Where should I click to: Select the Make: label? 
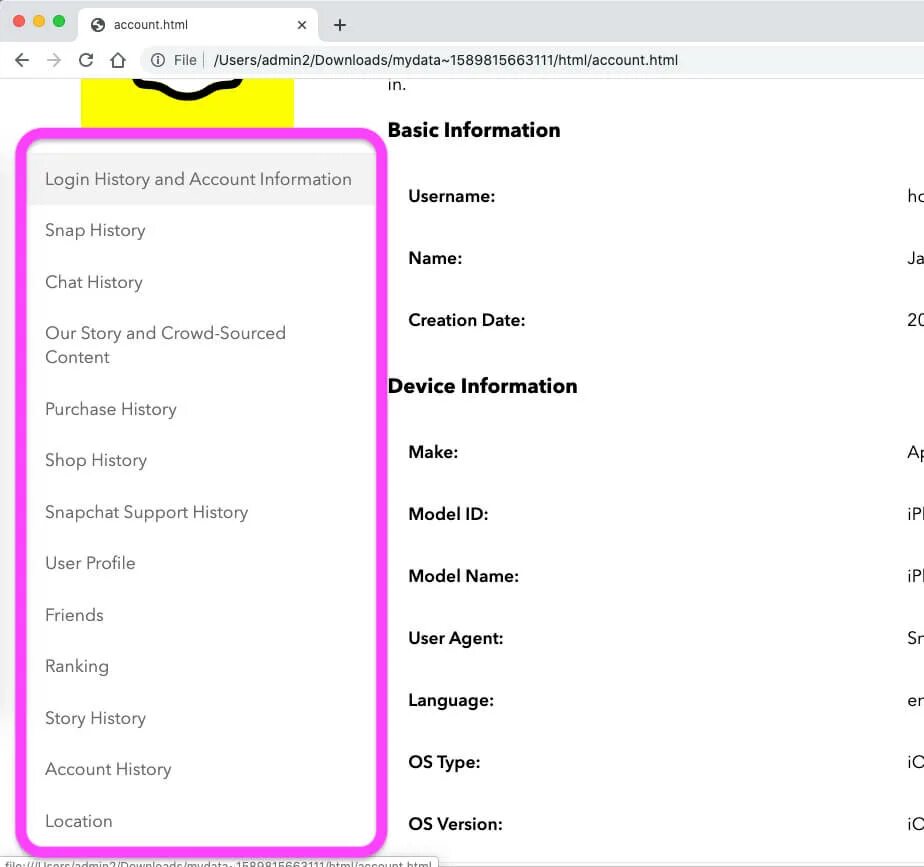pyautogui.click(x=433, y=452)
